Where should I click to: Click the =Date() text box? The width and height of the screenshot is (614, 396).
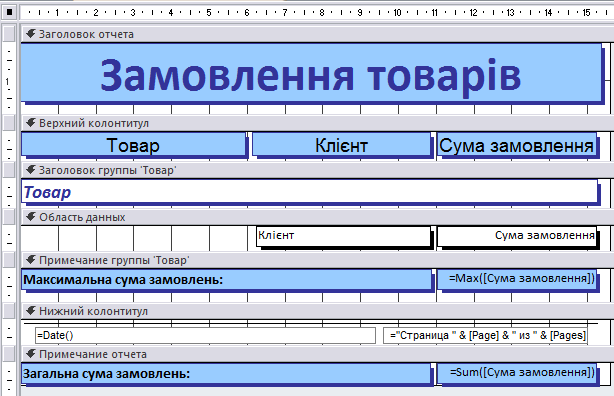(x=205, y=335)
